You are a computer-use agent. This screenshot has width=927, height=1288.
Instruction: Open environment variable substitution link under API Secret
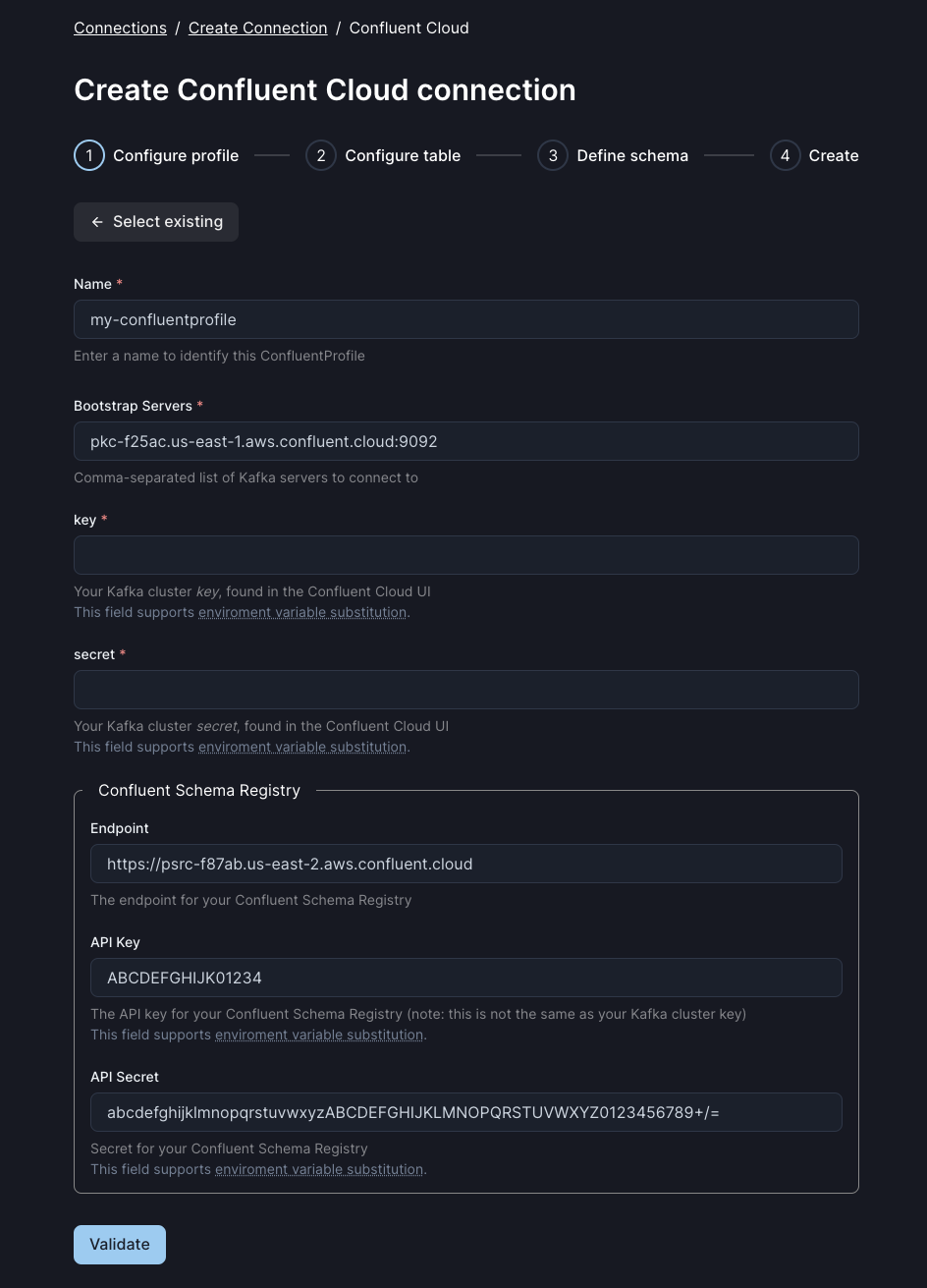coord(319,1169)
